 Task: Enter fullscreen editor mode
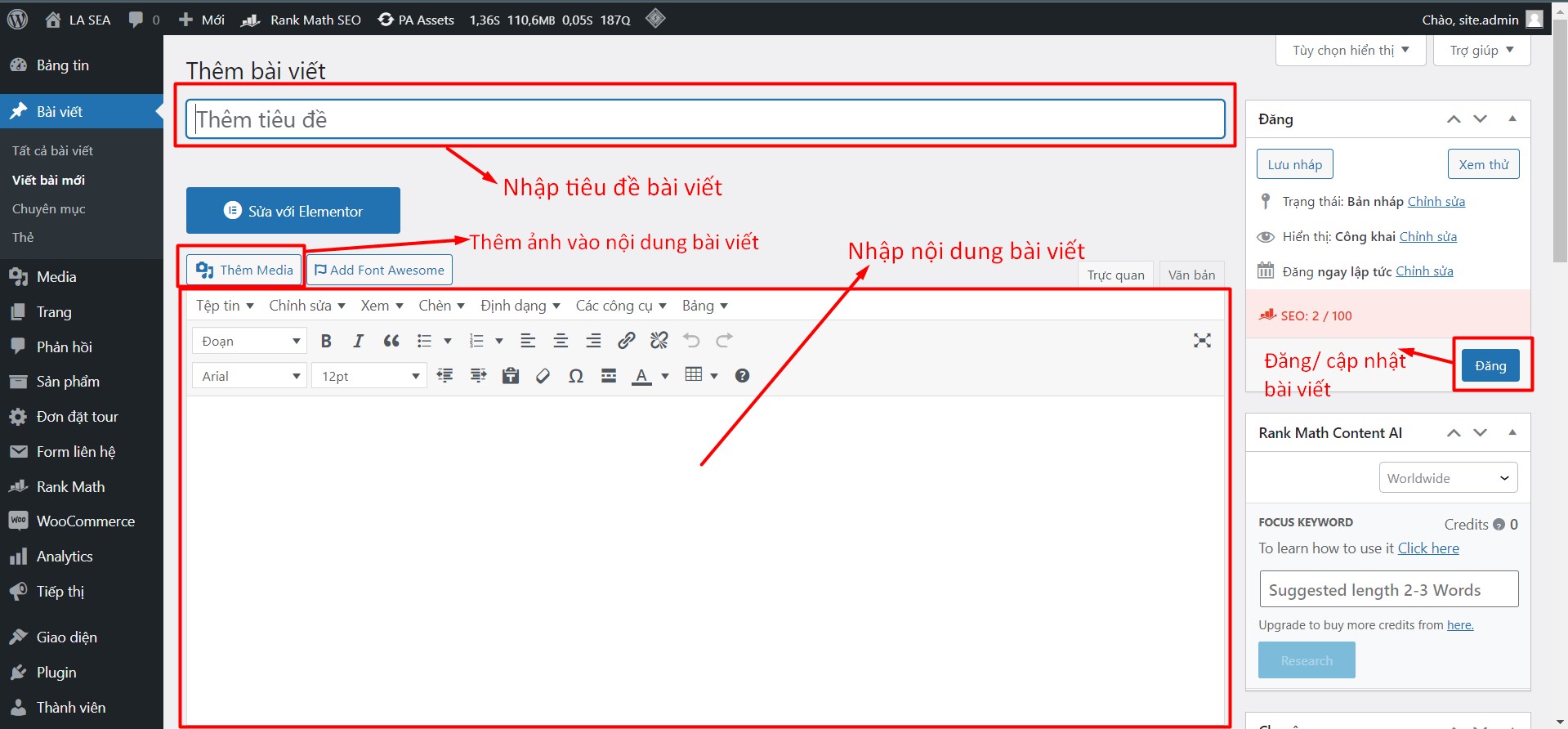(x=1201, y=341)
